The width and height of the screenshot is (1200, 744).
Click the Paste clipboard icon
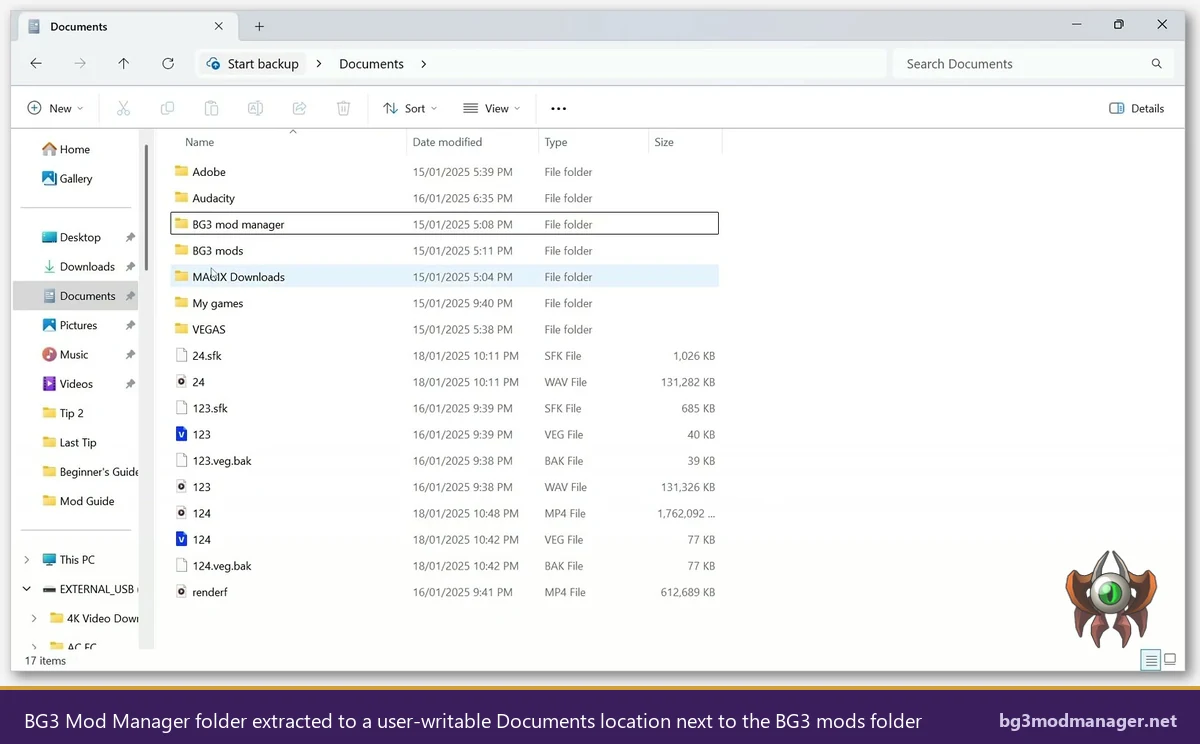coord(211,108)
